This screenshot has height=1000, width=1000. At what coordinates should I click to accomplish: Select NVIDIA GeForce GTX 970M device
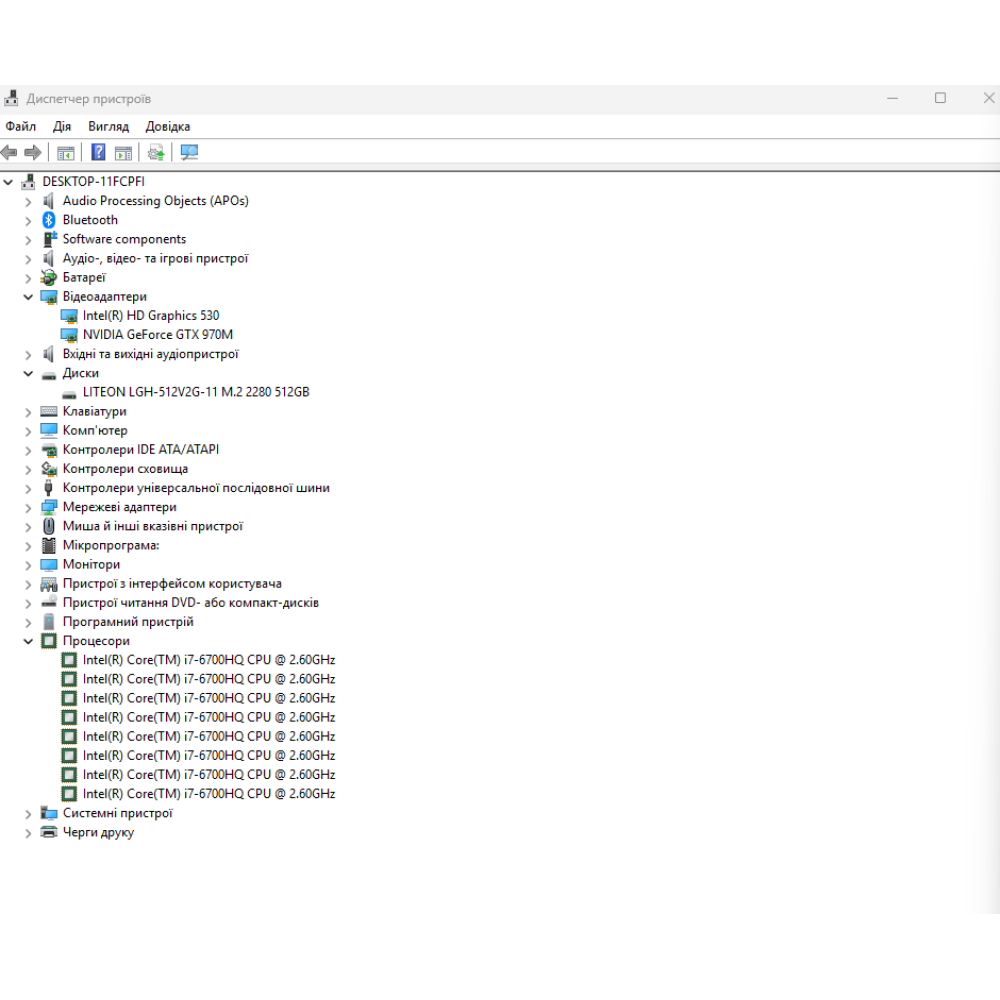tap(157, 335)
